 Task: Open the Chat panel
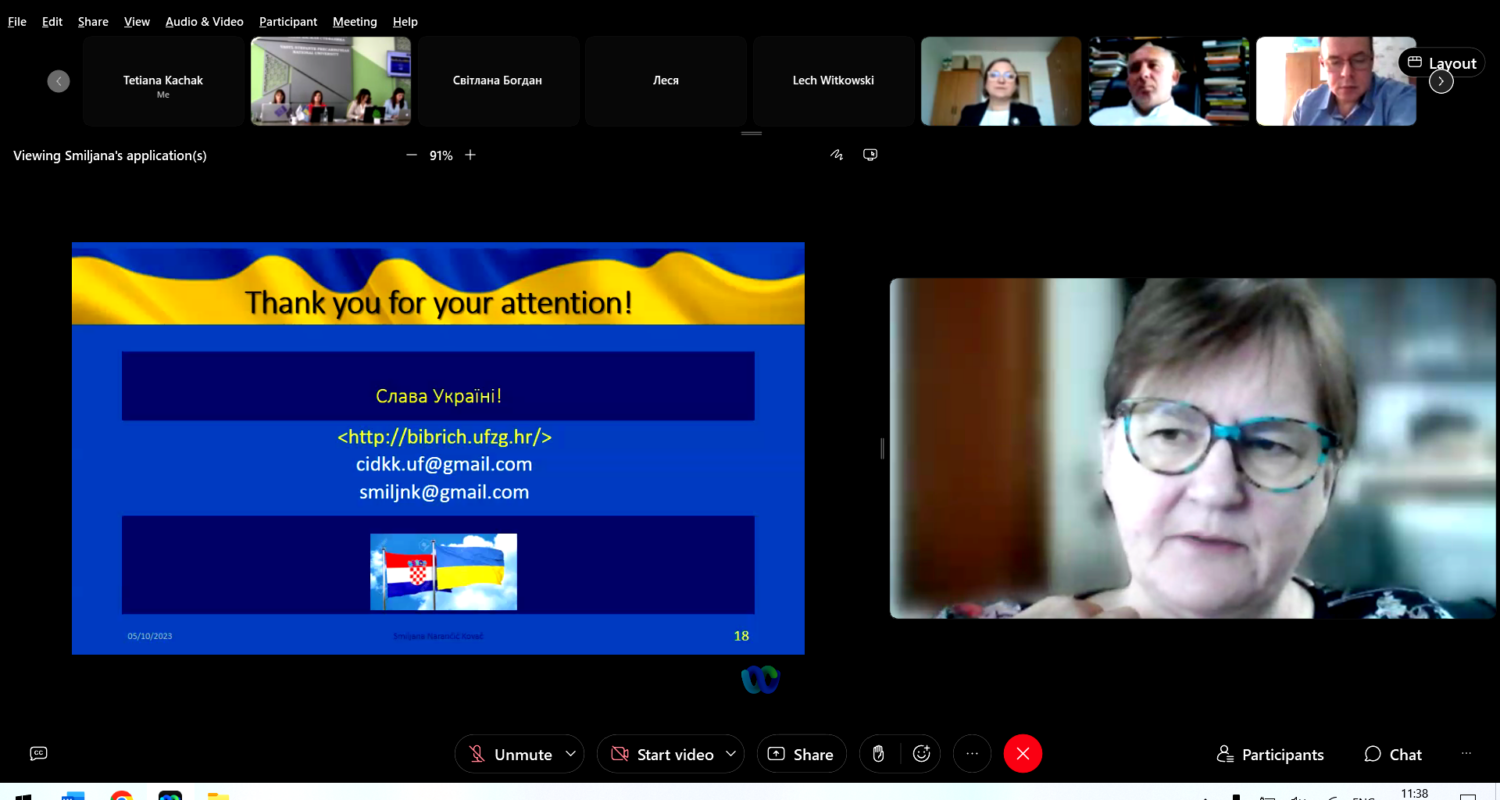[1393, 754]
